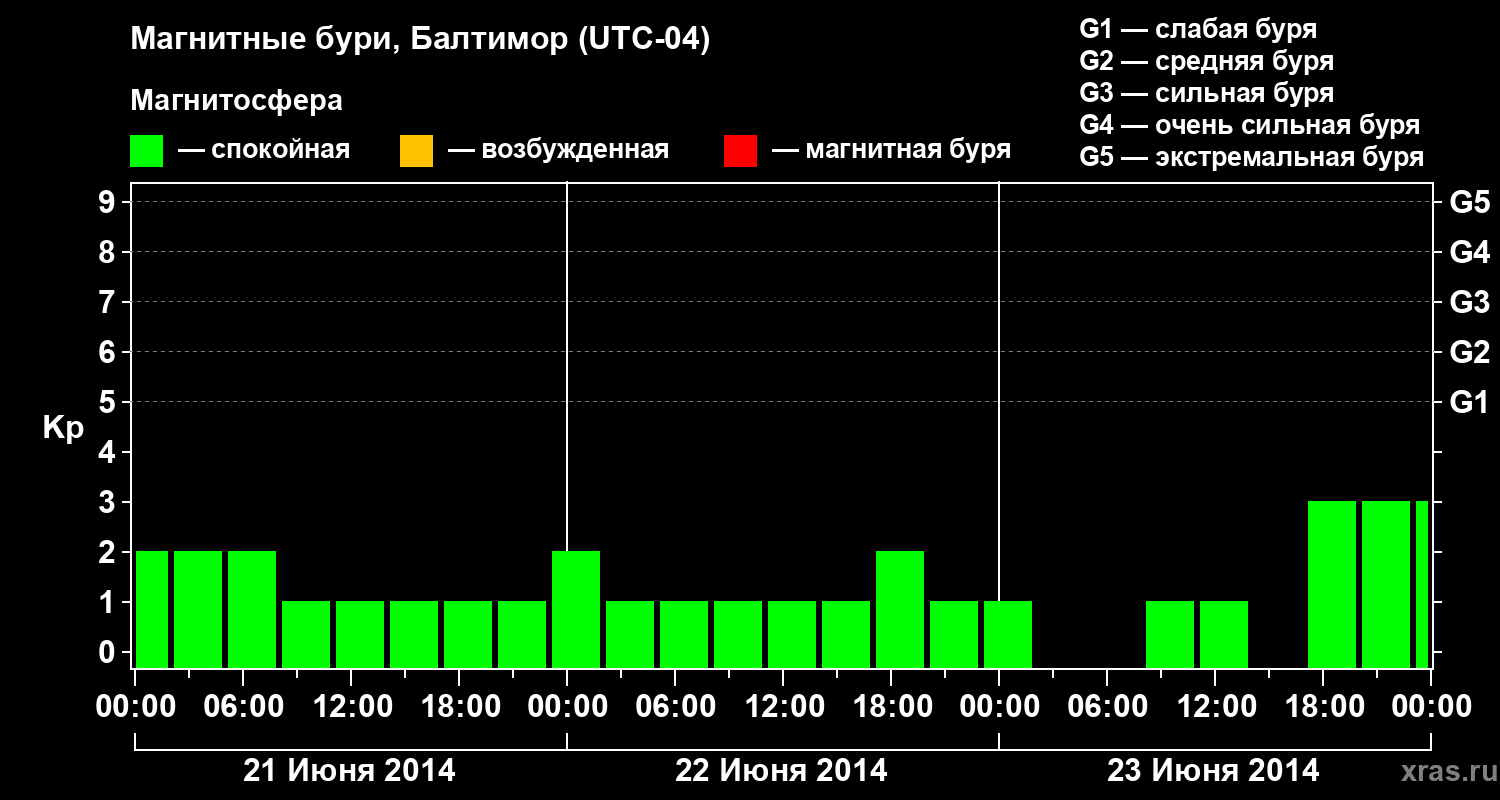This screenshot has height=800, width=1500.
Task: Click the '9' value on the Kp axis
Action: click(x=109, y=203)
